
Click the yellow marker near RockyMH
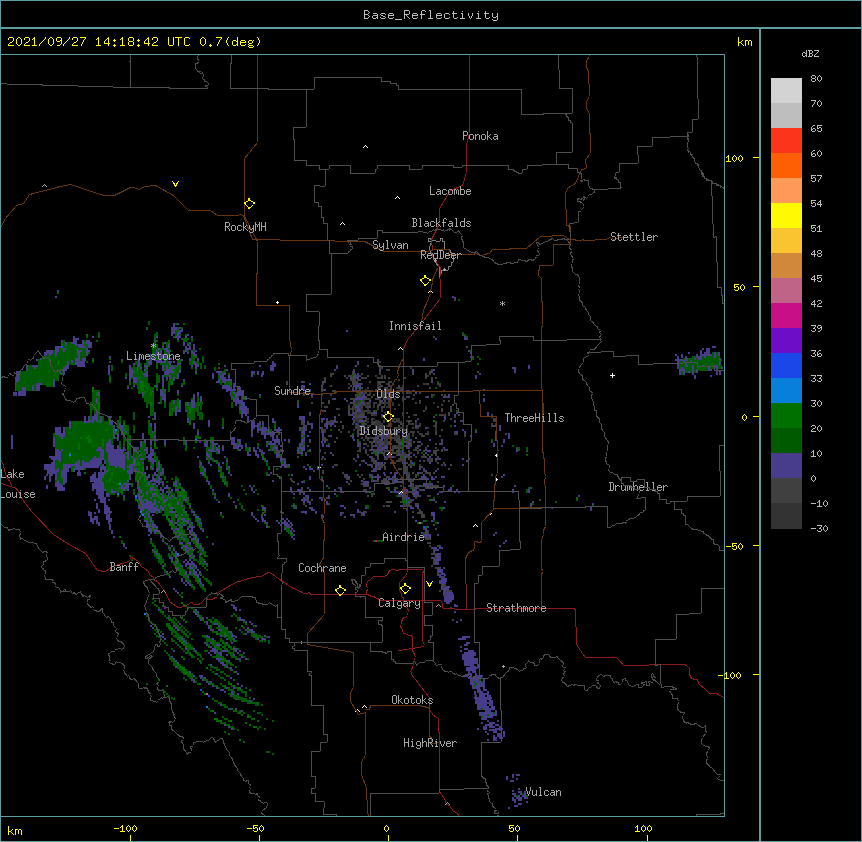[250, 204]
